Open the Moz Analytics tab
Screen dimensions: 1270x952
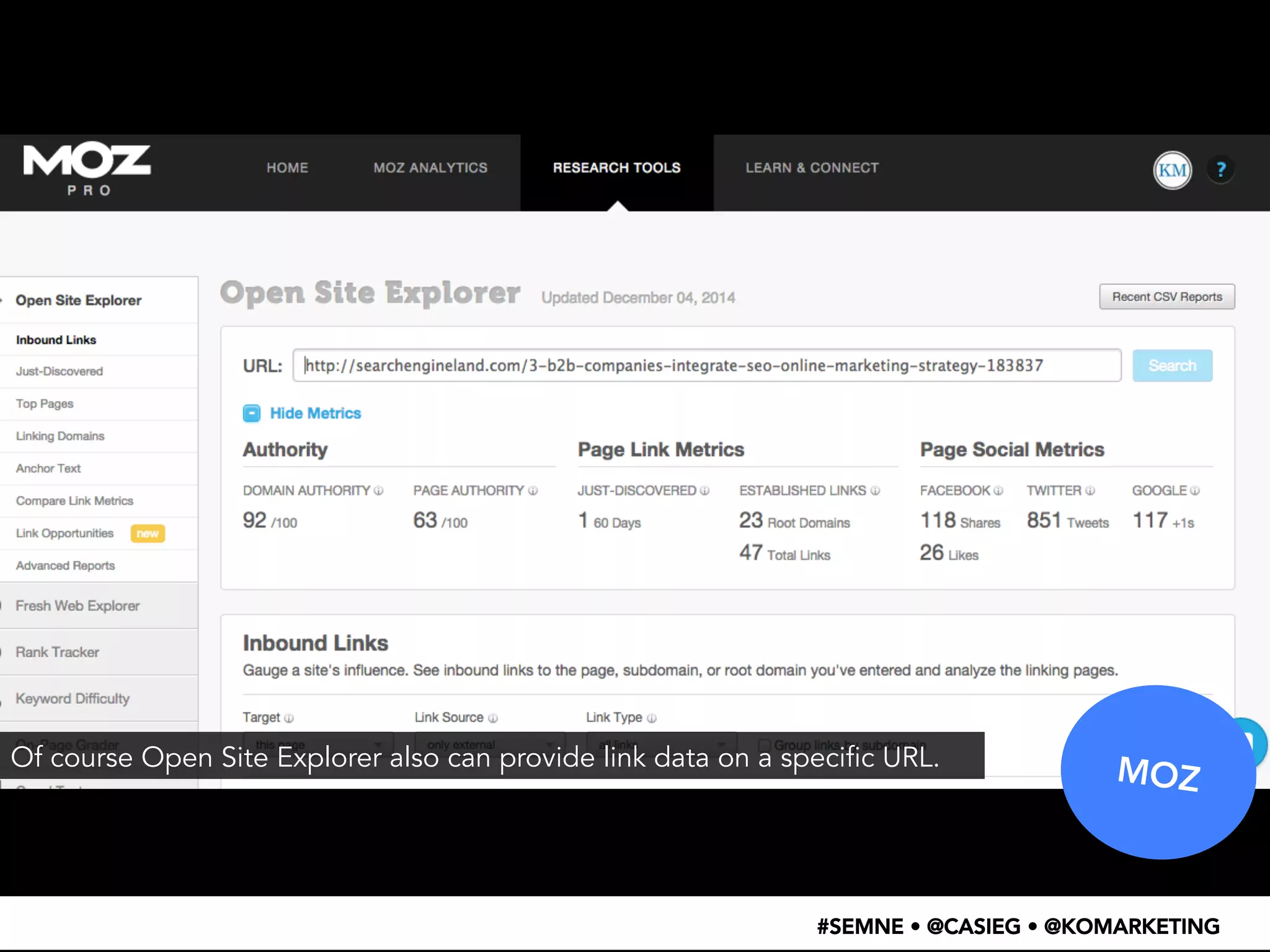430,168
